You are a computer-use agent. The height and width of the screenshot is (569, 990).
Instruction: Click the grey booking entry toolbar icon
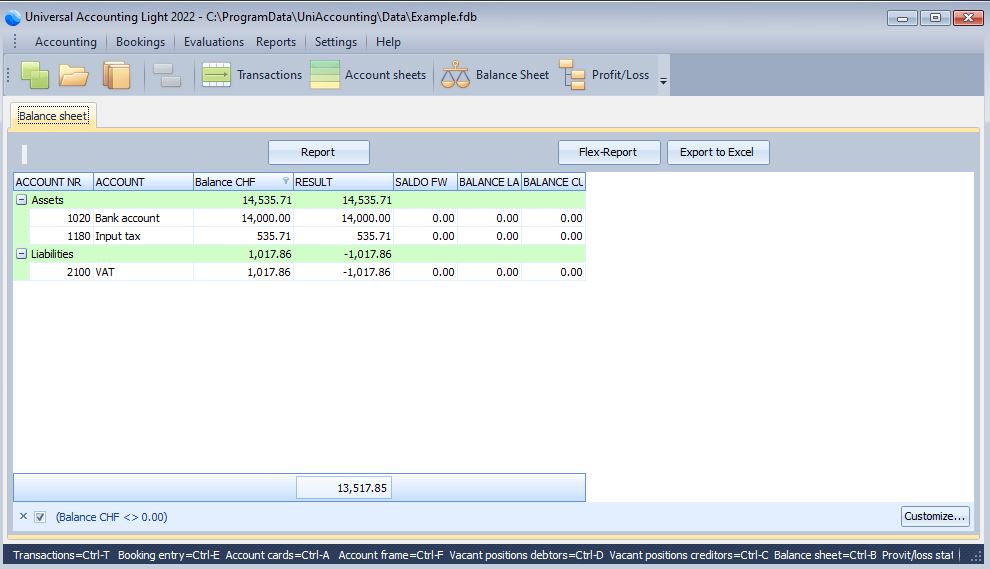(x=167, y=75)
